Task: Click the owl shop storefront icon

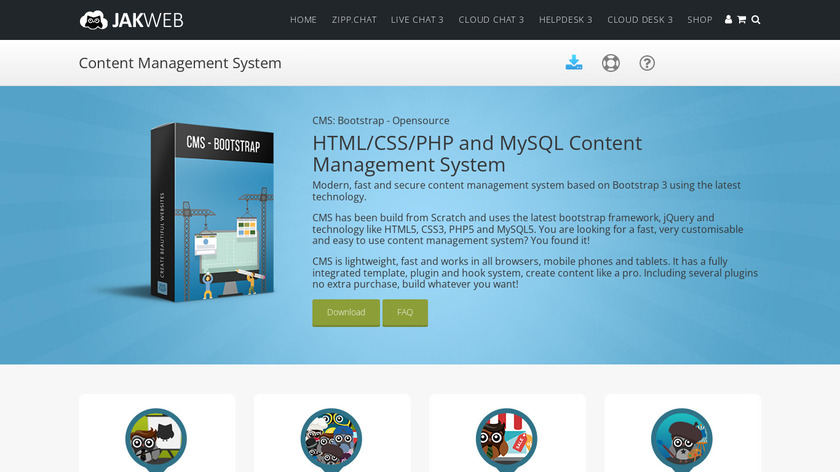Action: (x=506, y=439)
